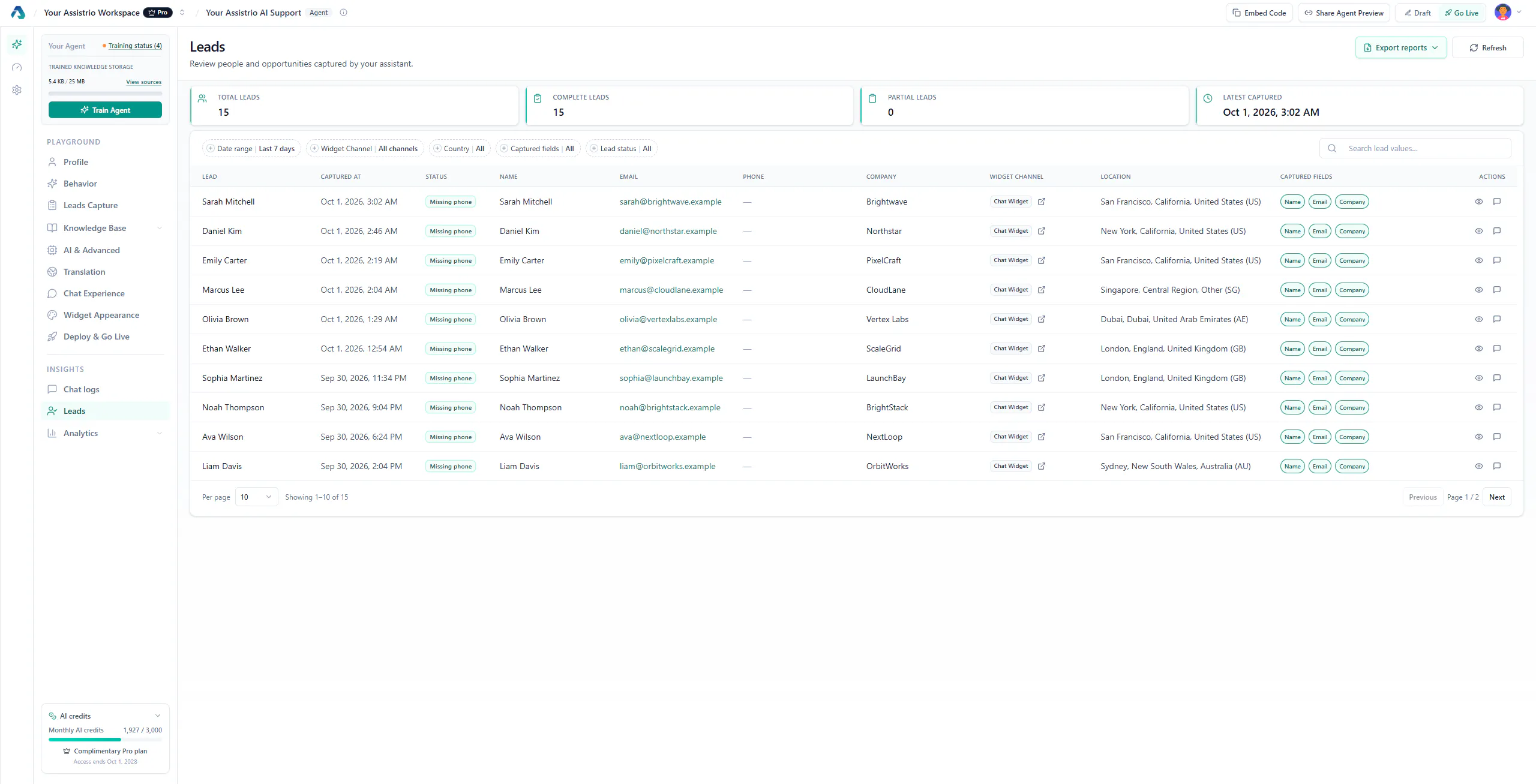Focus the Search lead values field

pos(1415,149)
